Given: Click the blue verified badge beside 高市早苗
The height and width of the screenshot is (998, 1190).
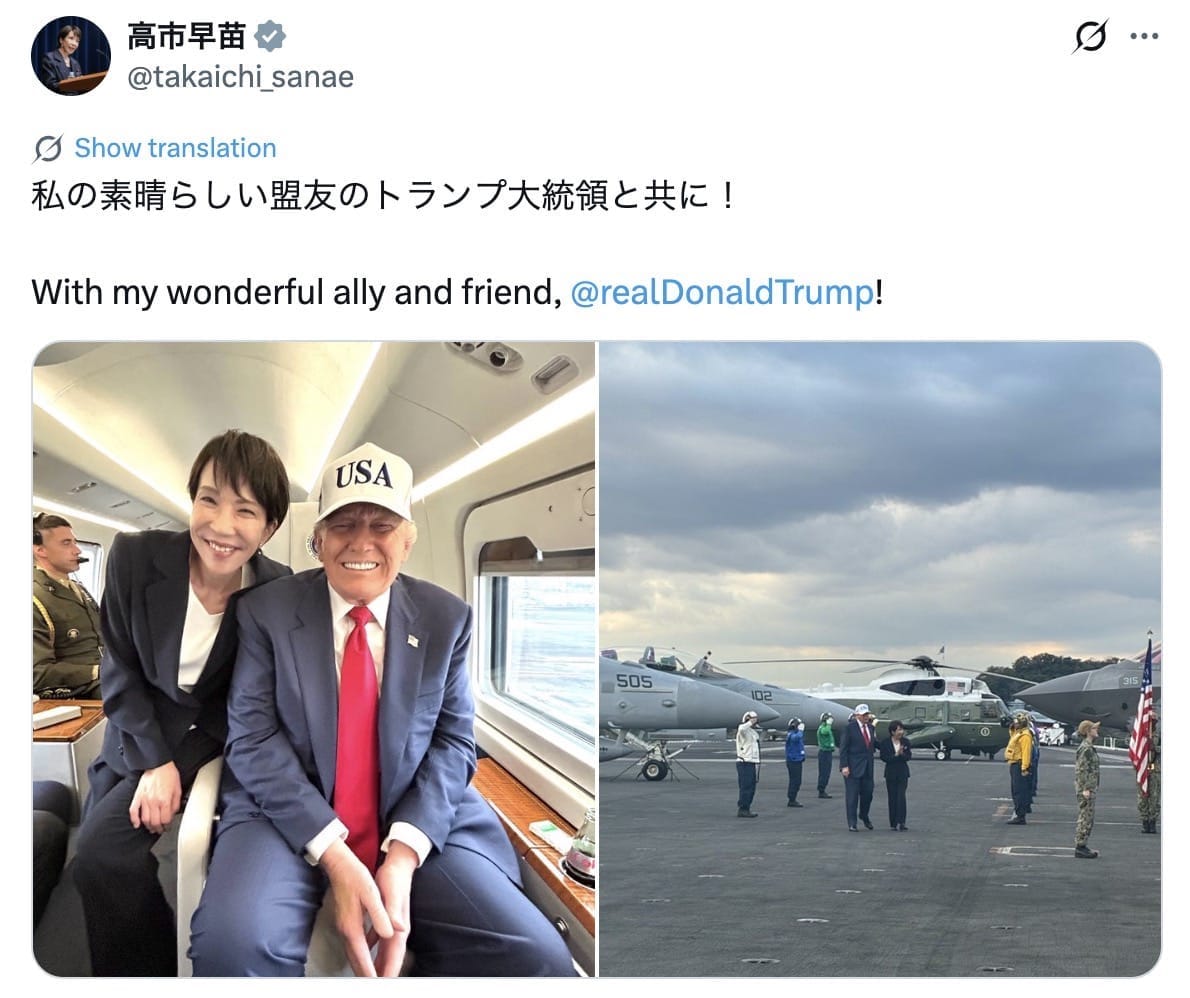Looking at the screenshot, I should click(269, 36).
